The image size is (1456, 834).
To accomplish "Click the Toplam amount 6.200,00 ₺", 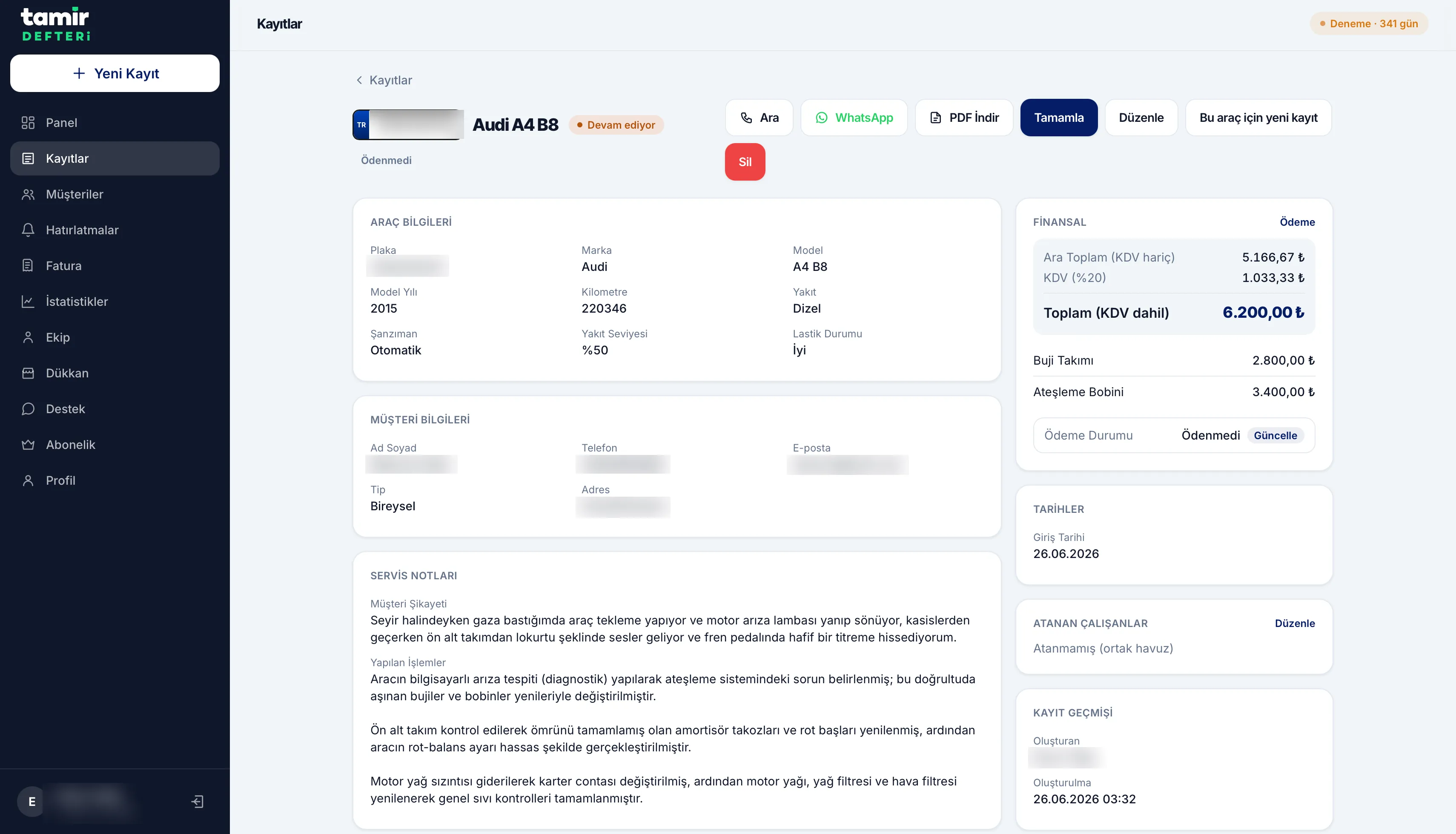I will 1263,313.
